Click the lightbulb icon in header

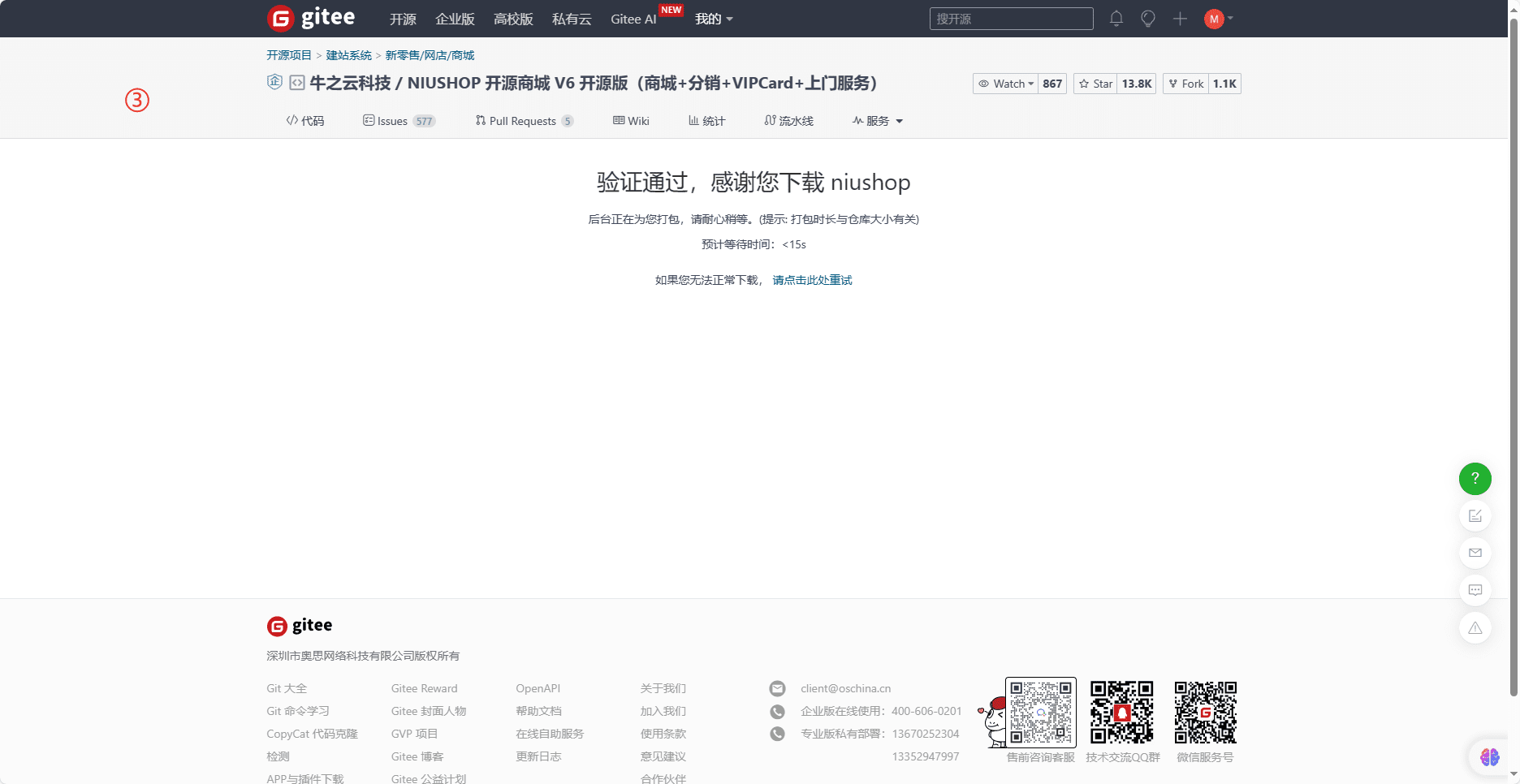tap(1148, 19)
